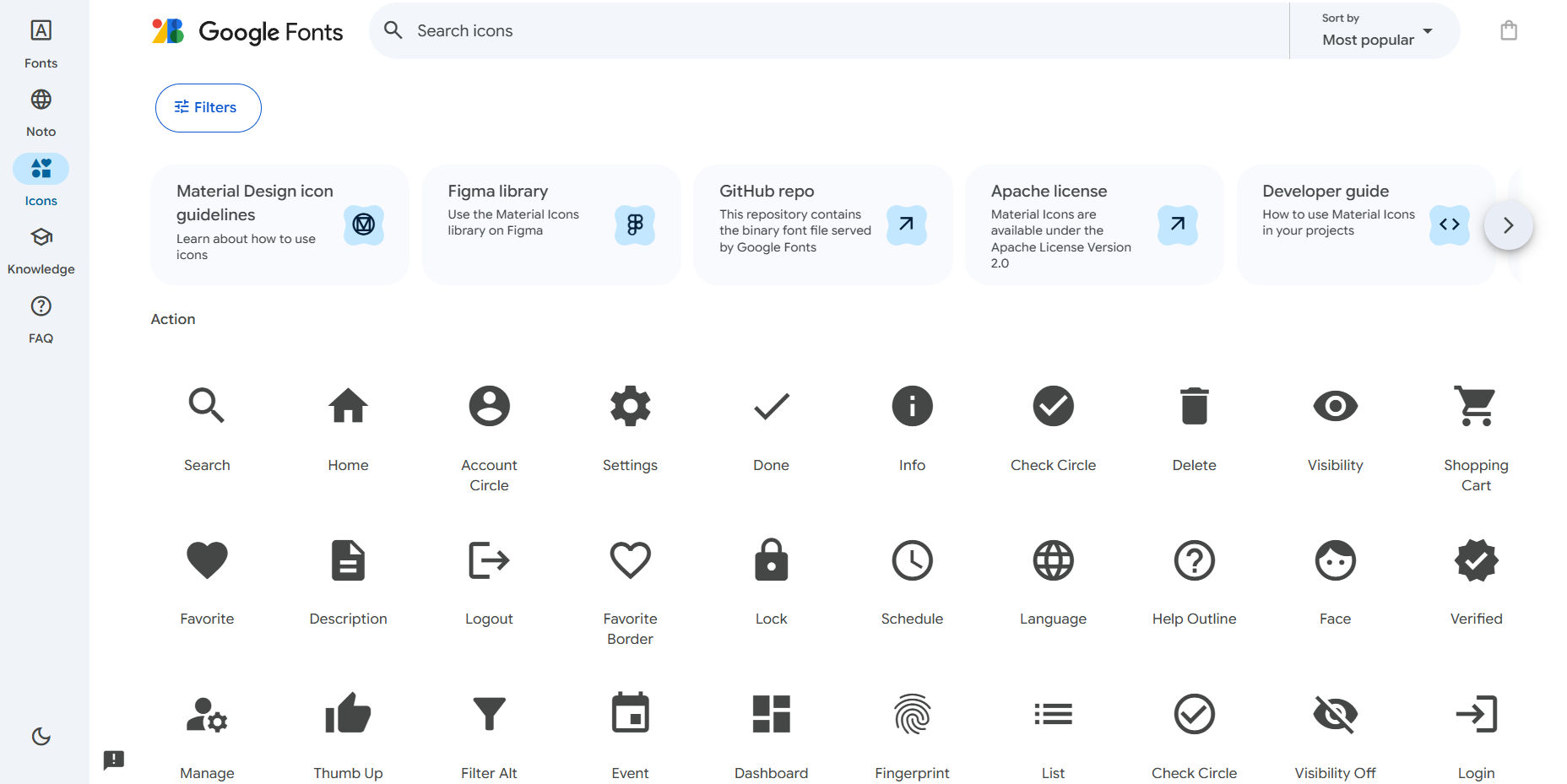Pick the Thumb Up icon

(348, 715)
